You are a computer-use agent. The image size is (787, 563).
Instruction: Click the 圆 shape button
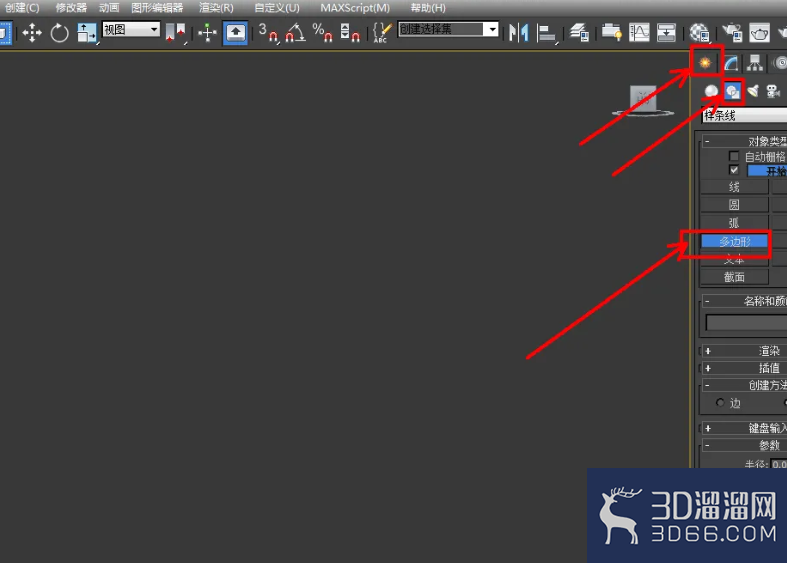(x=734, y=205)
